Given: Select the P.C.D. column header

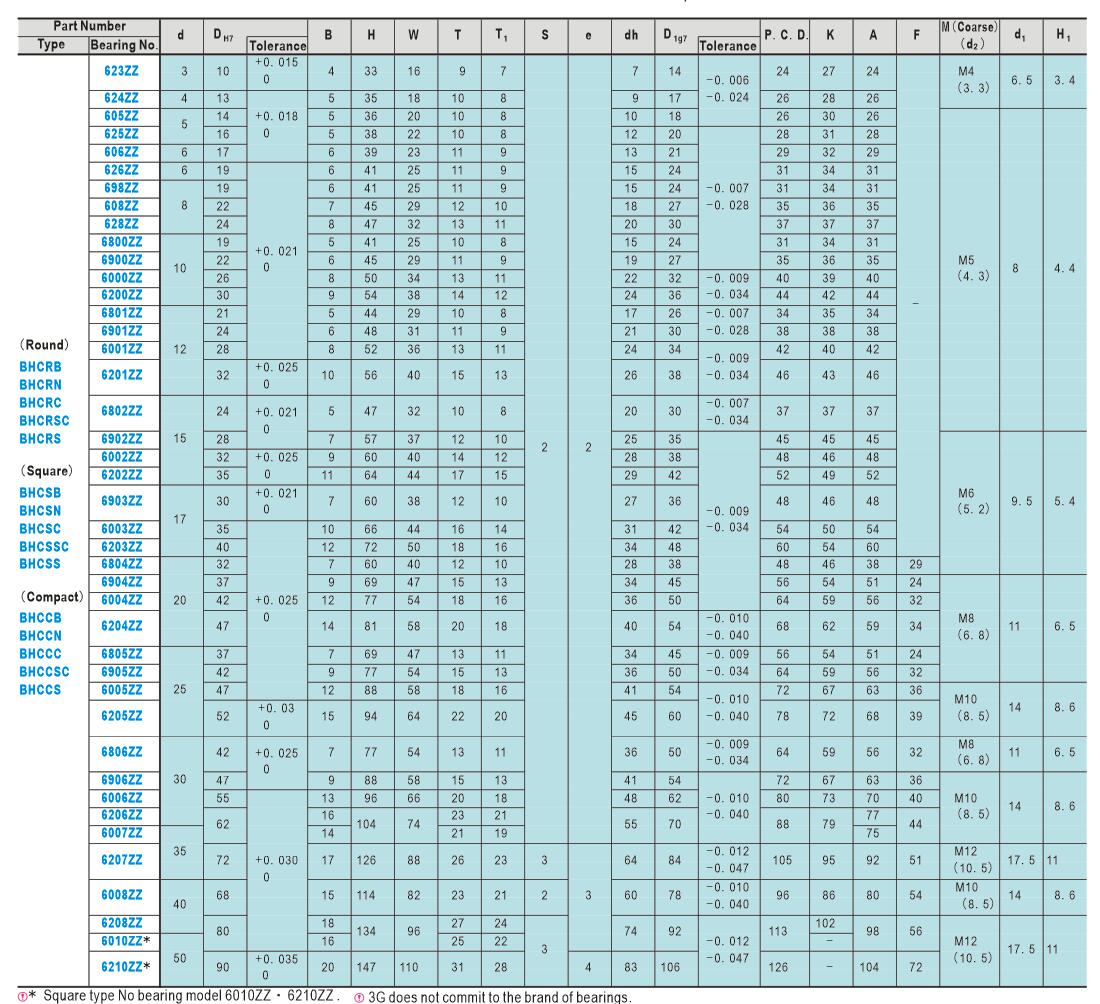Looking at the screenshot, I should pyautogui.click(x=786, y=34).
